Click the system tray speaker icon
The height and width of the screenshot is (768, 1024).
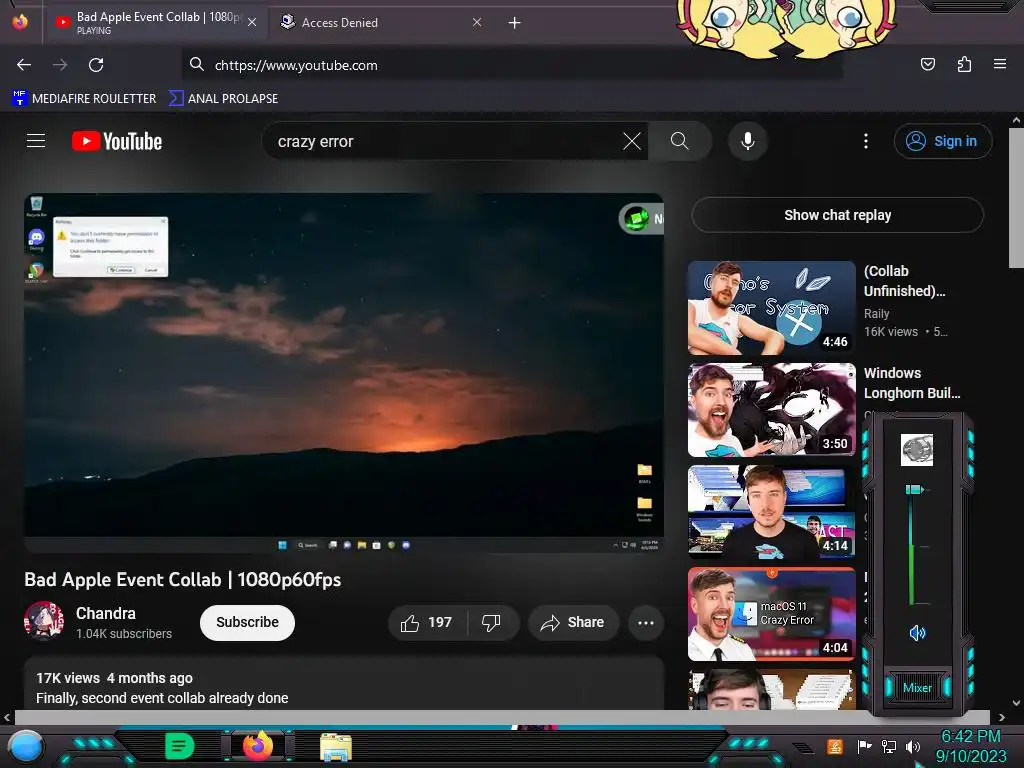click(x=912, y=746)
